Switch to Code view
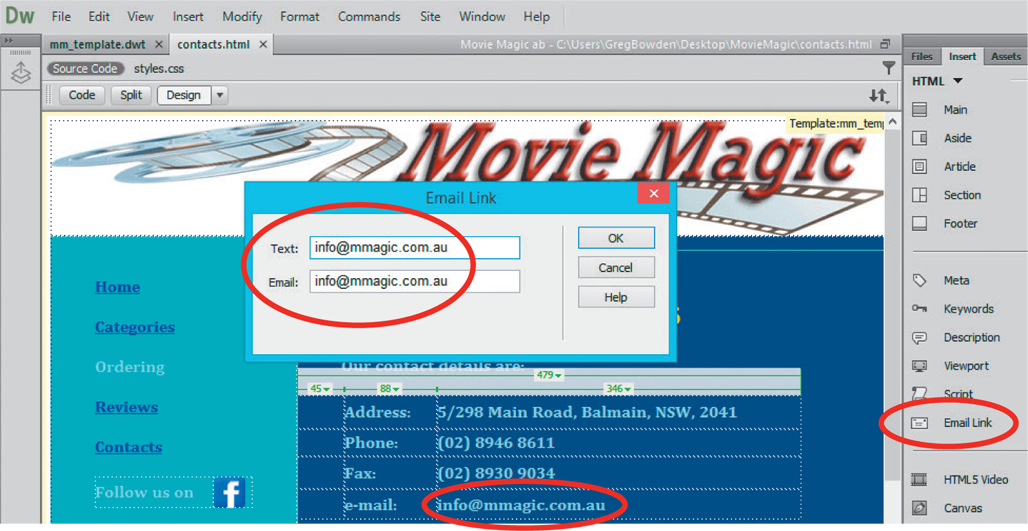The image size is (1028, 531). click(x=82, y=95)
